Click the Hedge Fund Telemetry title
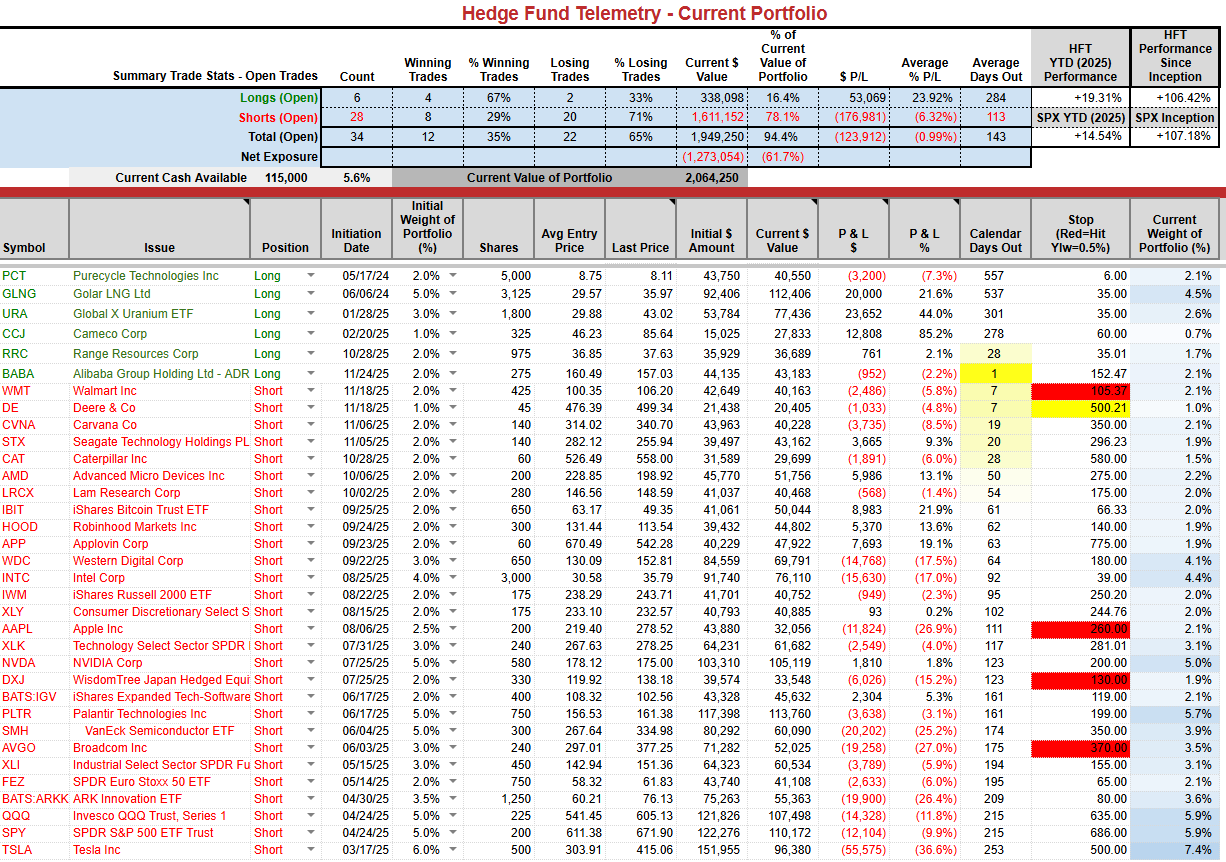Screen dimensions: 1226x862 pos(644,13)
